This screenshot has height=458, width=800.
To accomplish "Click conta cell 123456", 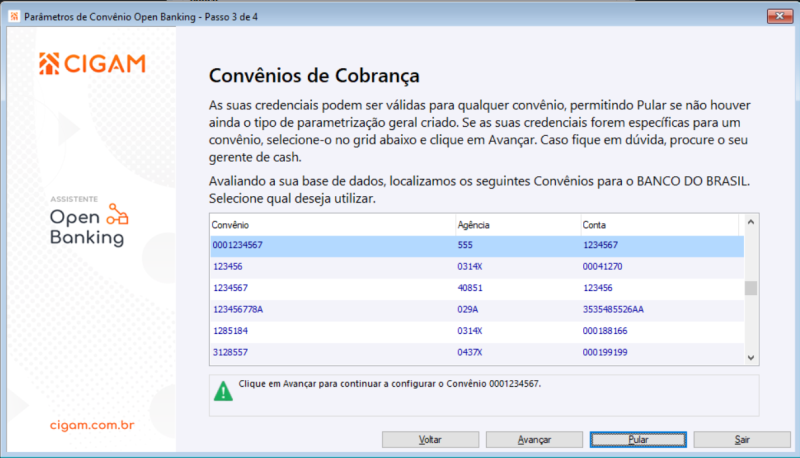I will click(x=597, y=288).
